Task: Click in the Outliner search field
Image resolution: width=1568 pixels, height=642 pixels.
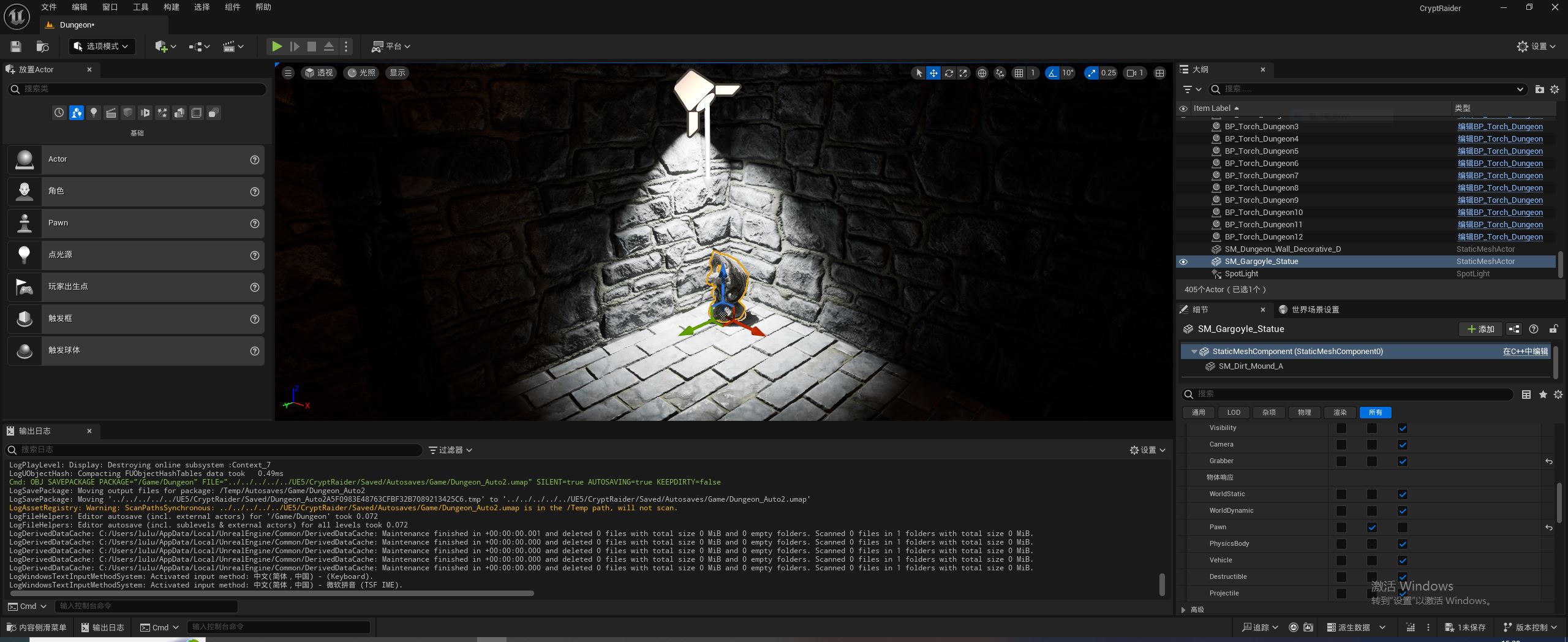Action: pos(1368,89)
